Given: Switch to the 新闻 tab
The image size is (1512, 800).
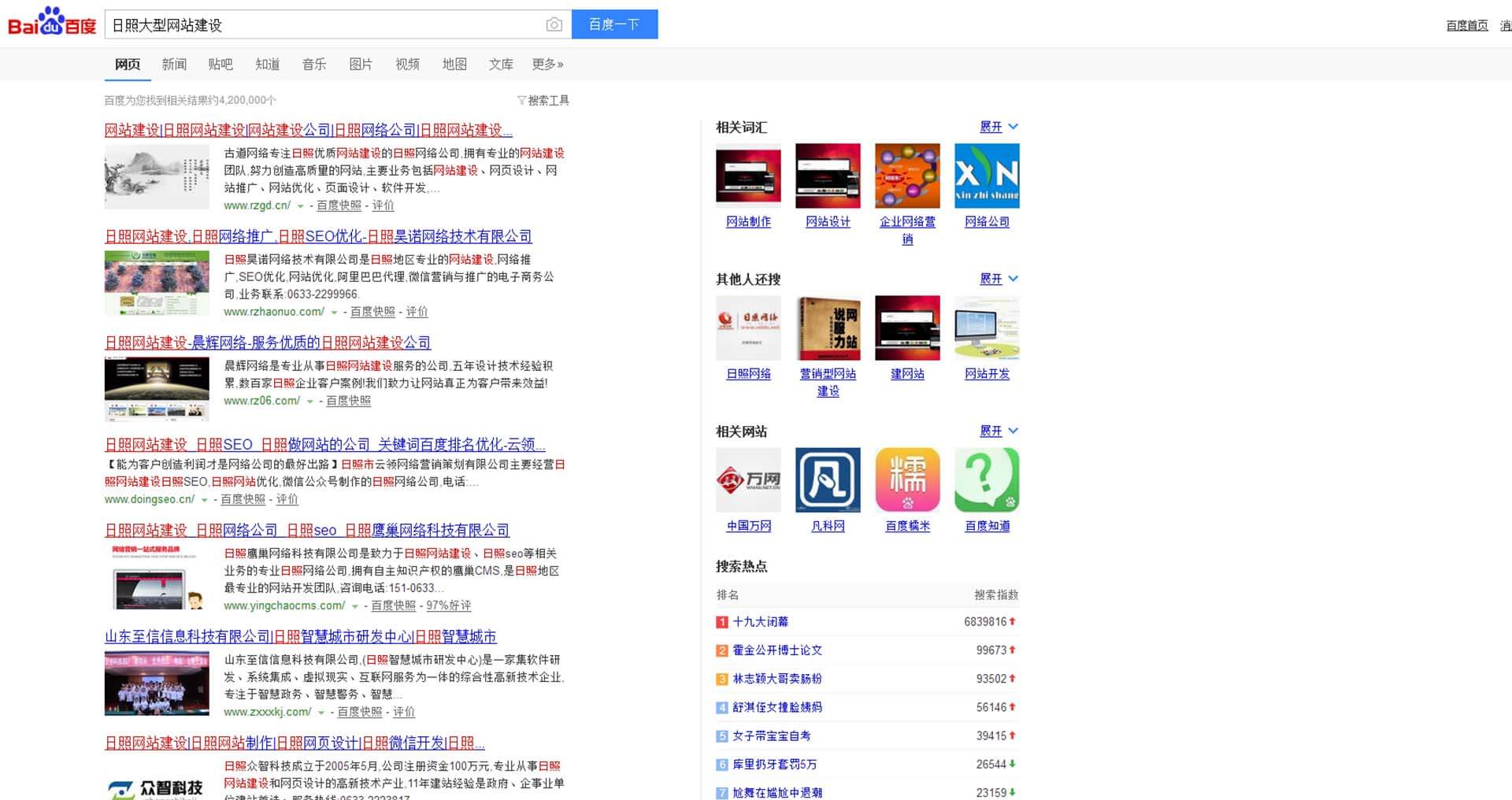Looking at the screenshot, I should coord(174,64).
